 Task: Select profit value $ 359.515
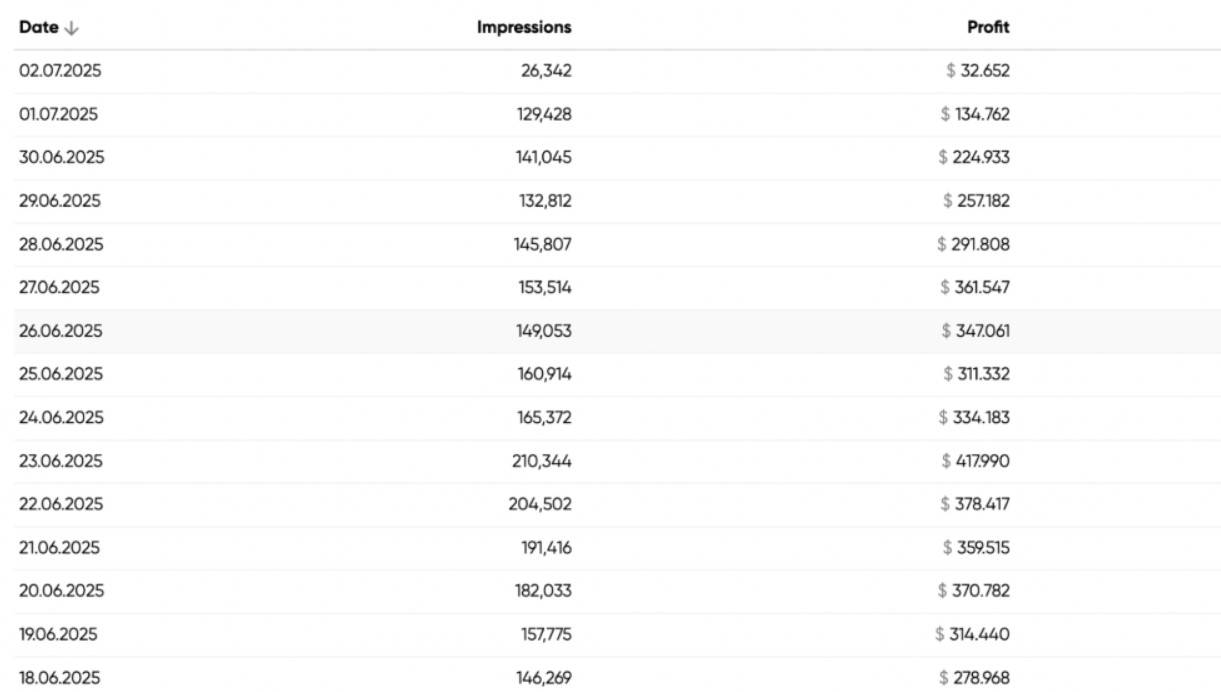pos(976,547)
